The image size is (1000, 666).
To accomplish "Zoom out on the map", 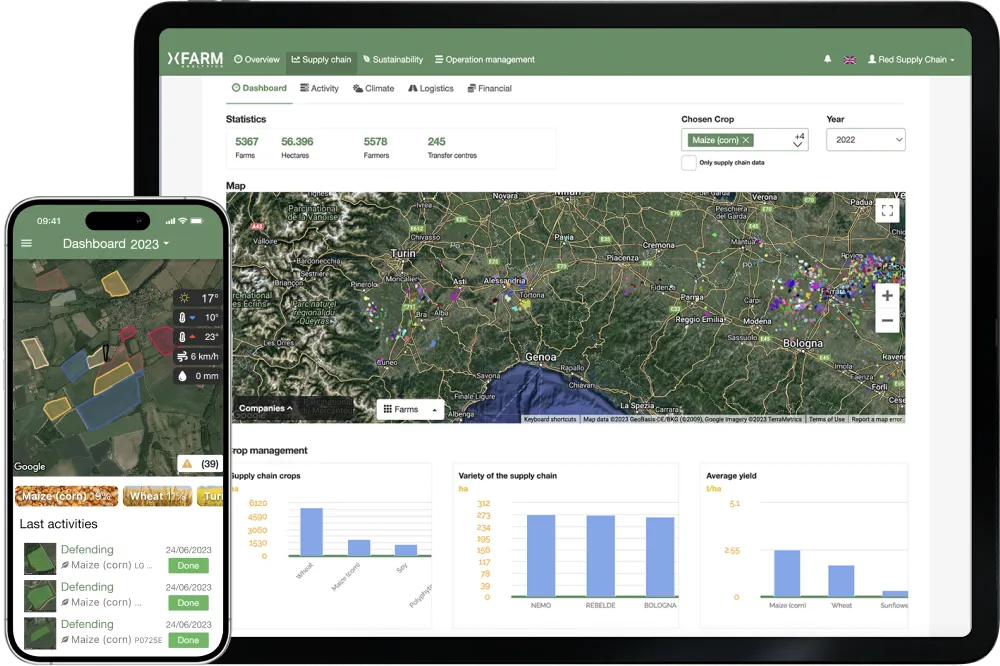I will [x=887, y=320].
